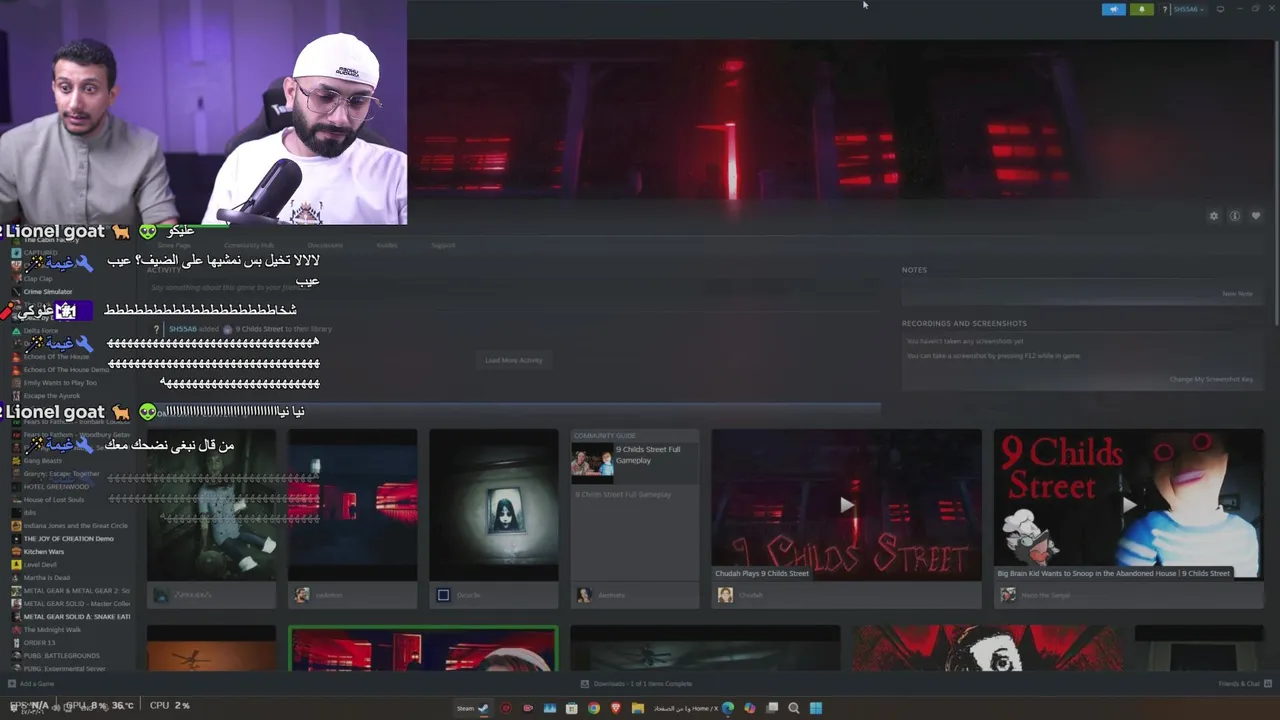
Task: Select Kitchen Wars in the library list
Action: click(x=43, y=551)
